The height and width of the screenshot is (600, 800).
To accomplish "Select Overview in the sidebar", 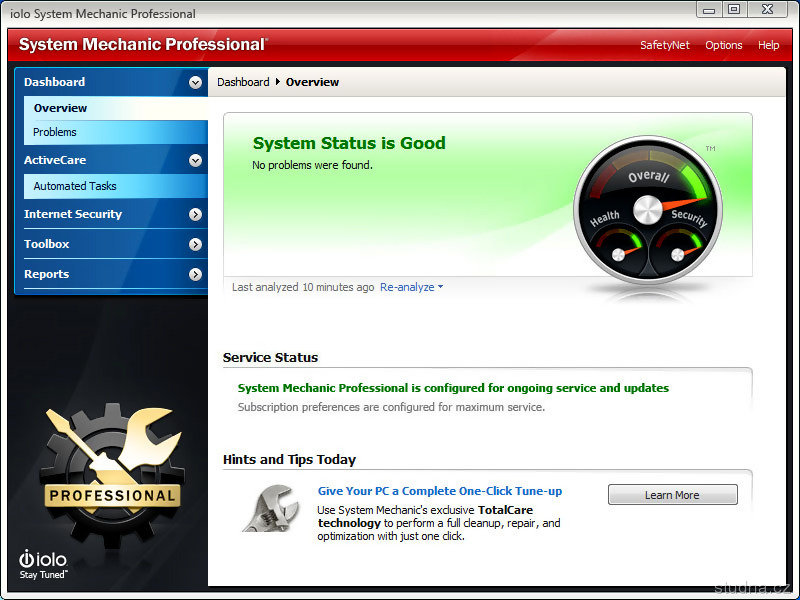I will (x=116, y=108).
